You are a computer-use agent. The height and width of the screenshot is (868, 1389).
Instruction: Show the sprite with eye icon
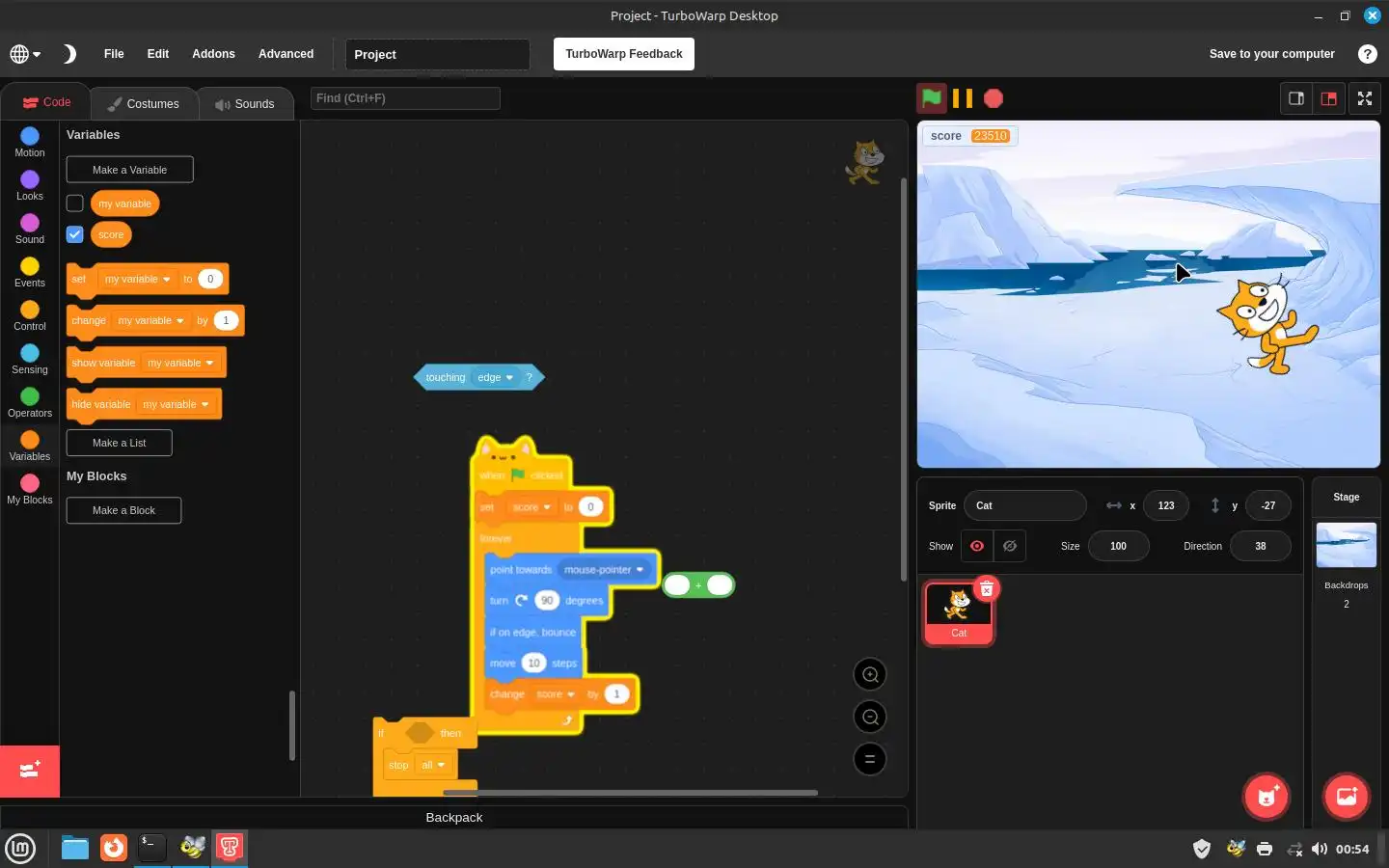tap(977, 546)
